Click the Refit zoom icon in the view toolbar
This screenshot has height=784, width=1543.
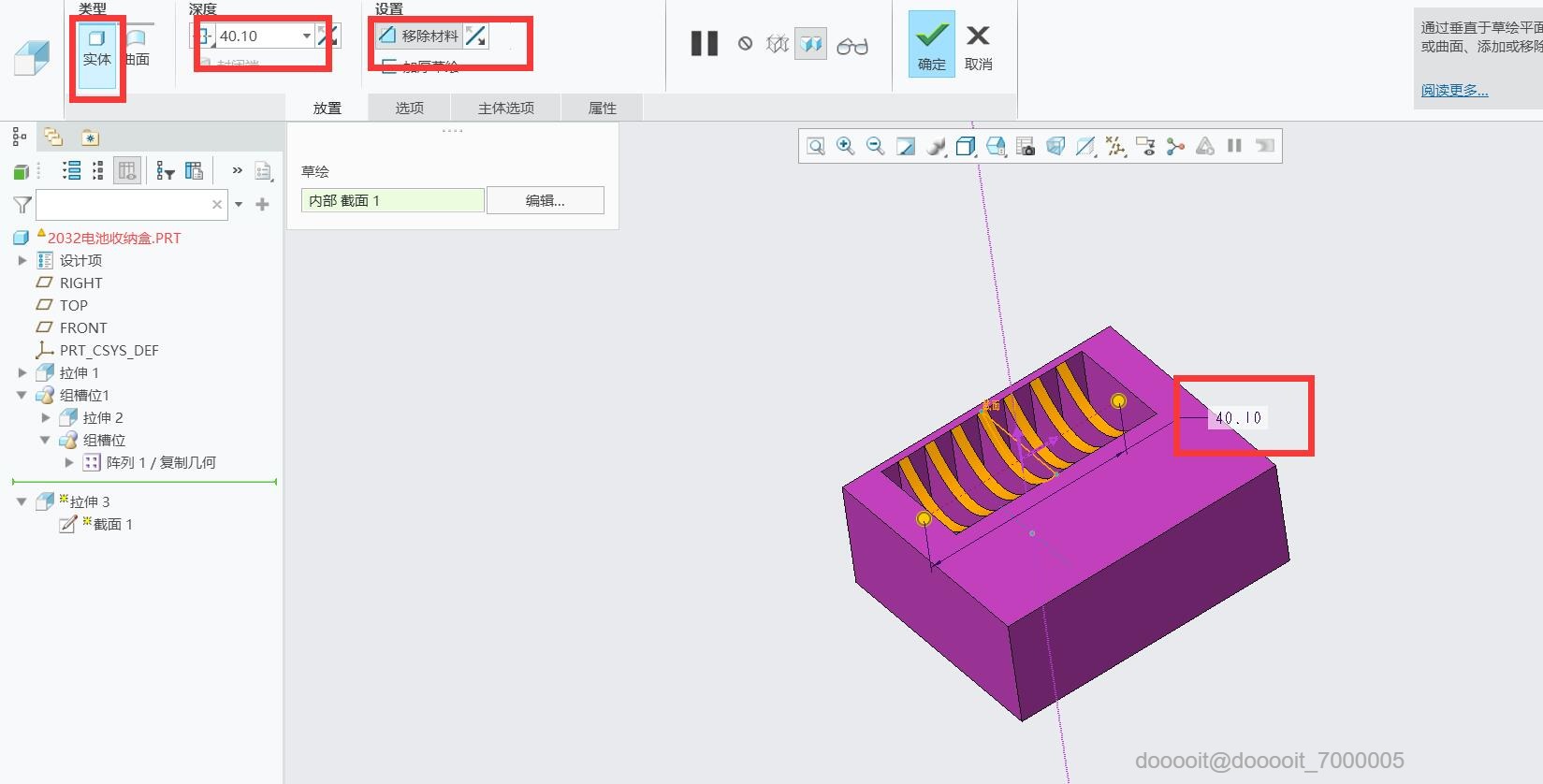tap(816, 146)
